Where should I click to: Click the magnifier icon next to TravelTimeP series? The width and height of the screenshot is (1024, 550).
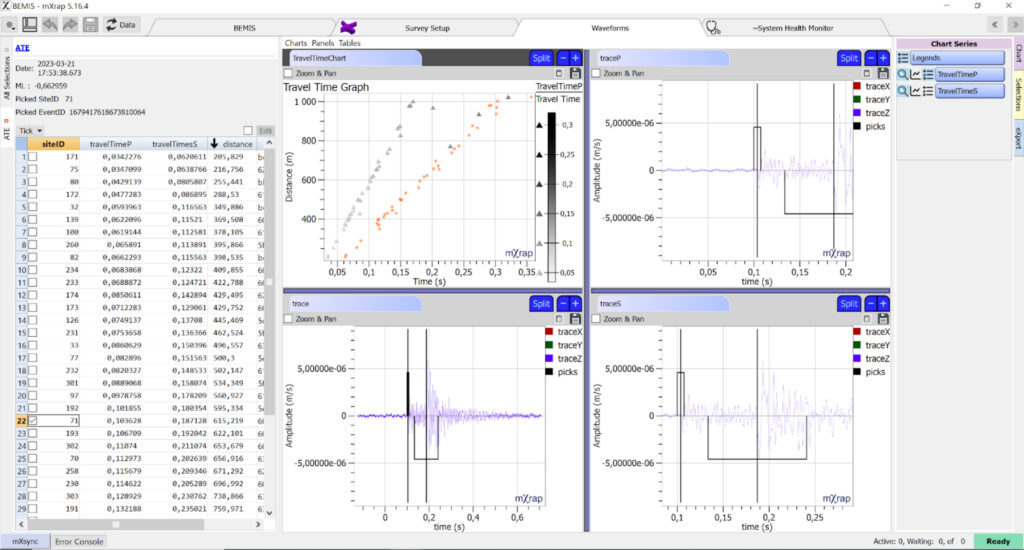902,75
